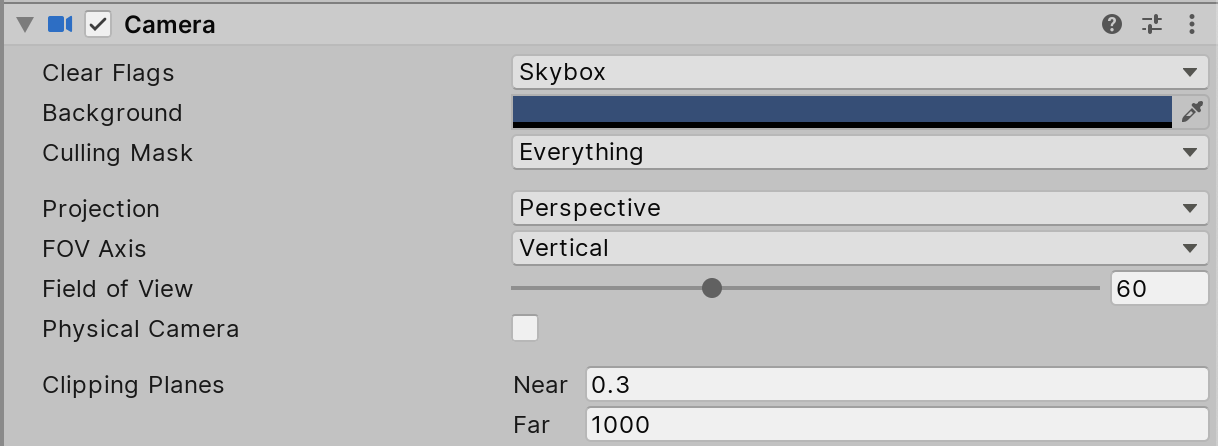
Task: Collapse the Camera component foldout arrow
Action: pyautogui.click(x=25, y=24)
